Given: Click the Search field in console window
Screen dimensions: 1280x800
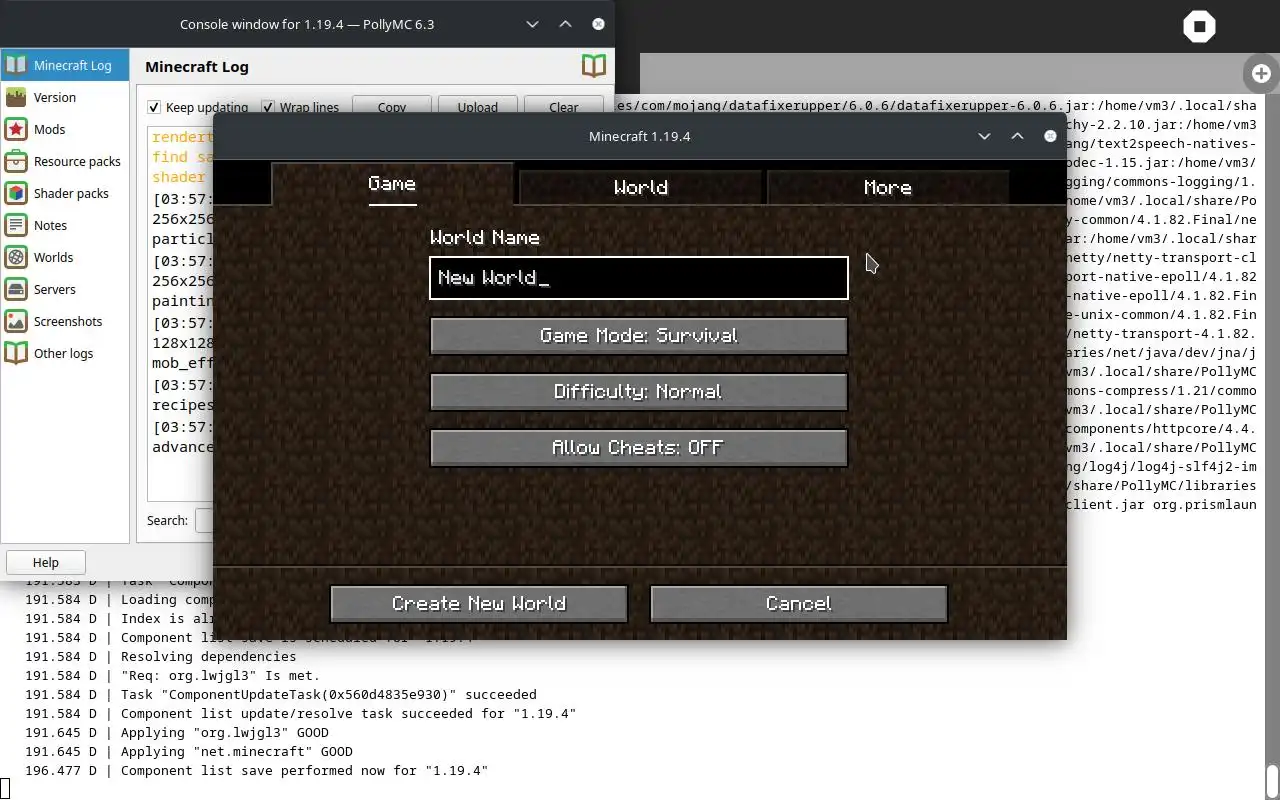Looking at the screenshot, I should [204, 520].
